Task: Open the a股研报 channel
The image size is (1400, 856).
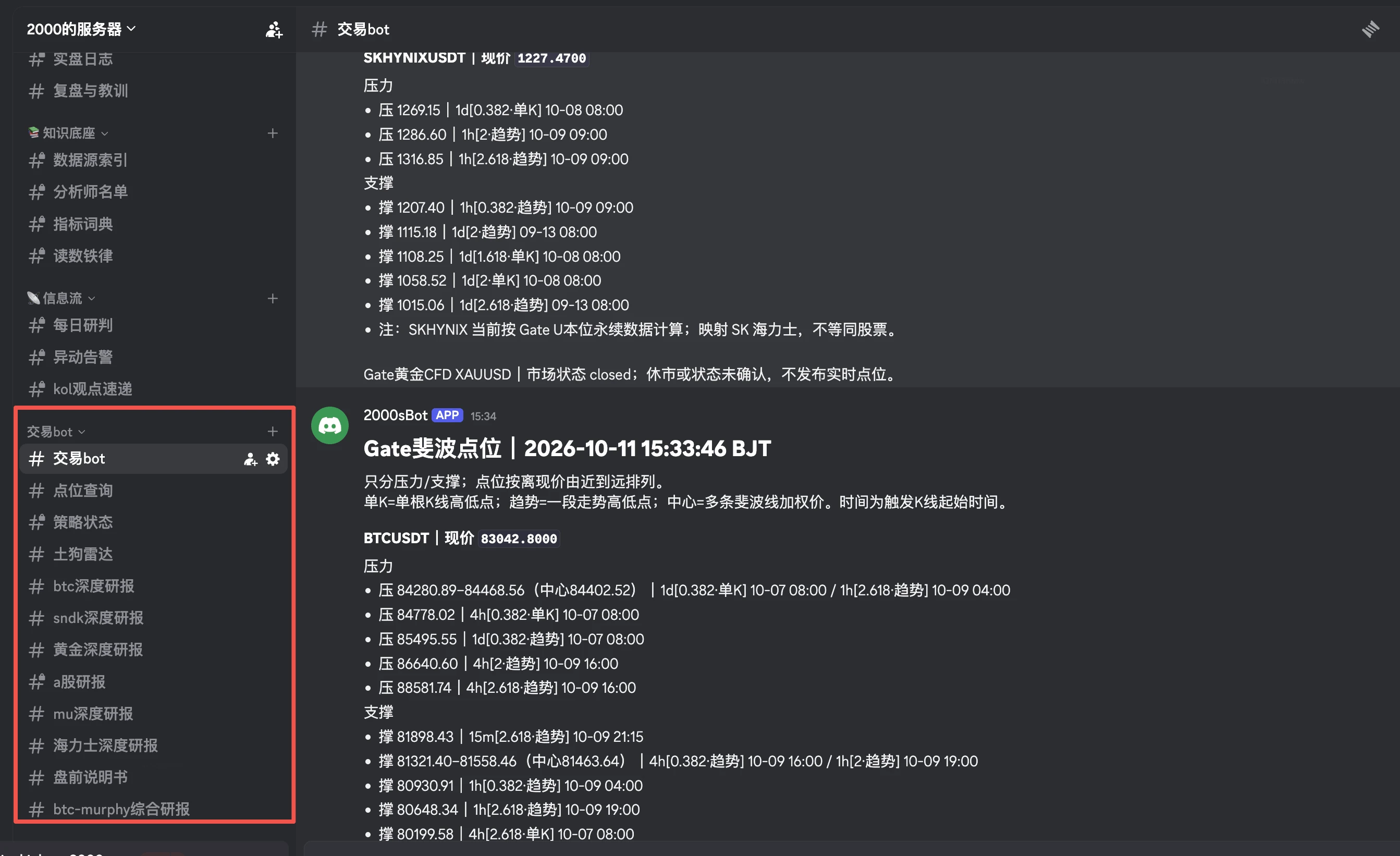Action: coord(153,682)
